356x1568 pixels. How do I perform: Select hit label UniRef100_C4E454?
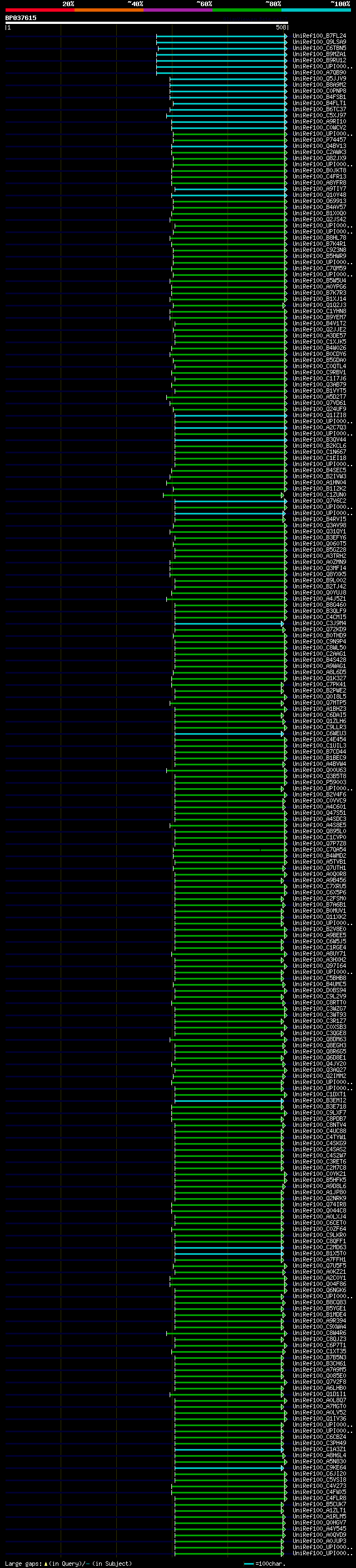point(319,740)
